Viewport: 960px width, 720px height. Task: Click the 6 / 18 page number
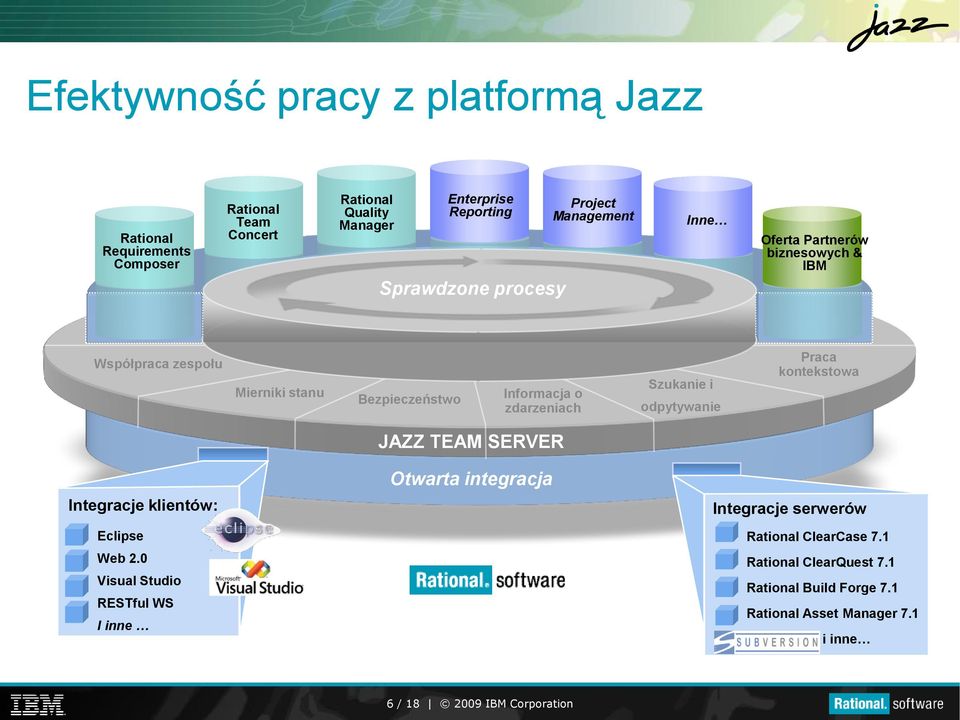click(403, 704)
